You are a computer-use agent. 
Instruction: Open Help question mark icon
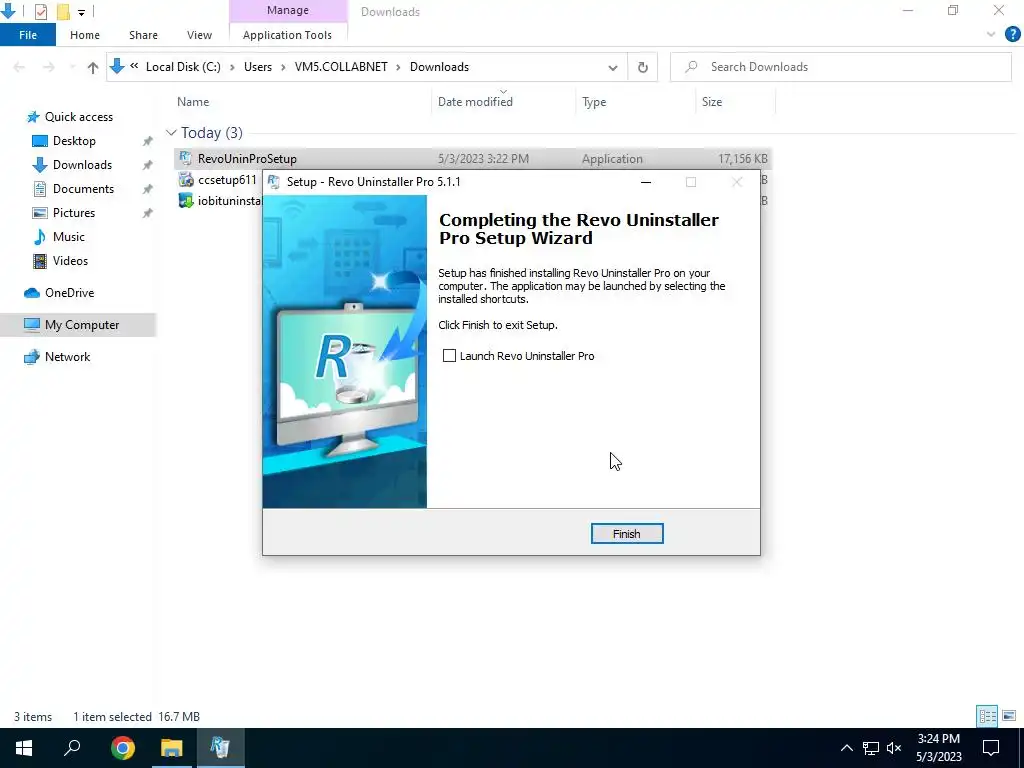pyautogui.click(x=1012, y=35)
